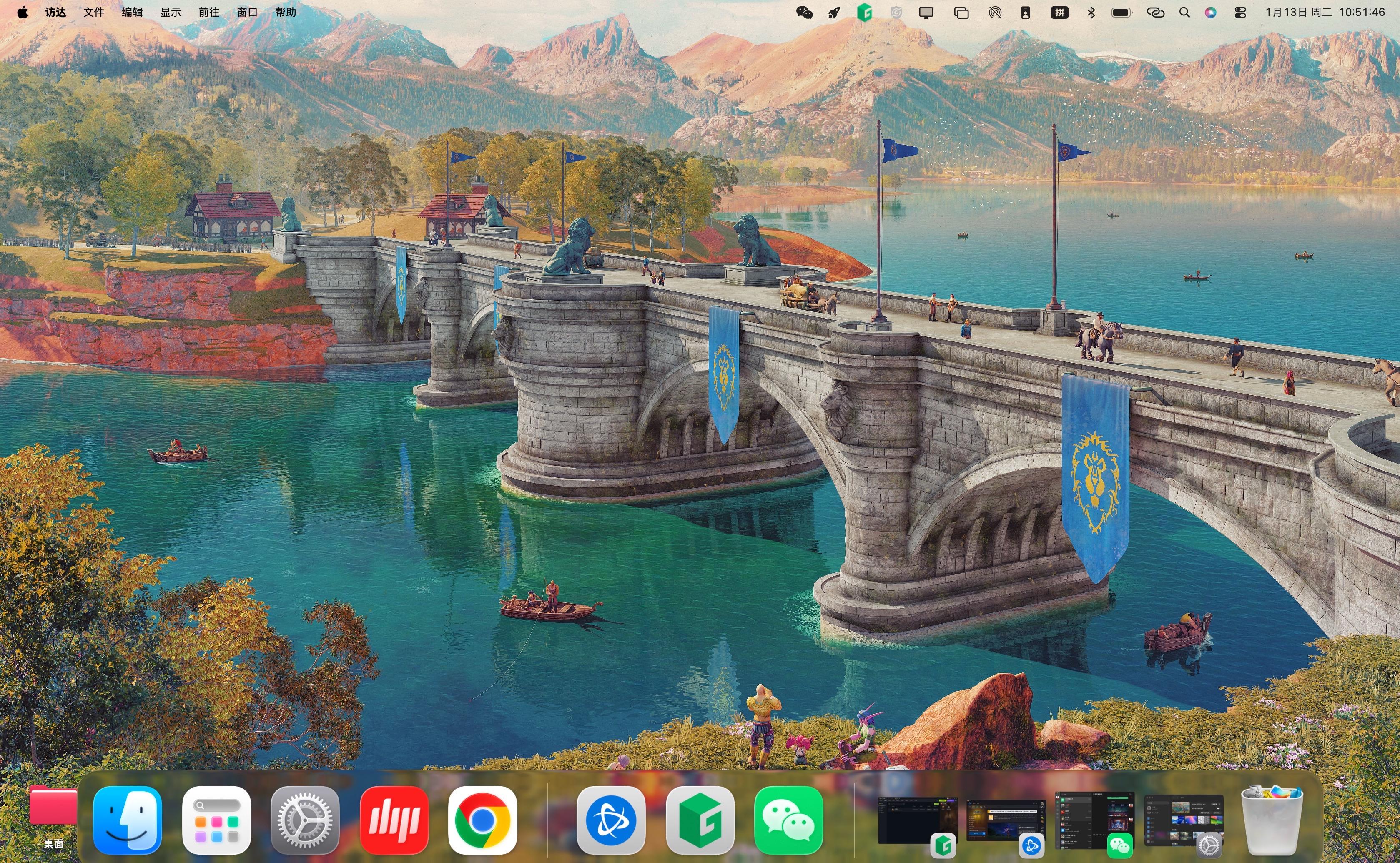This screenshot has width=1400, height=863.
Task: Click the Spotlight search magnifier
Action: 1184,13
